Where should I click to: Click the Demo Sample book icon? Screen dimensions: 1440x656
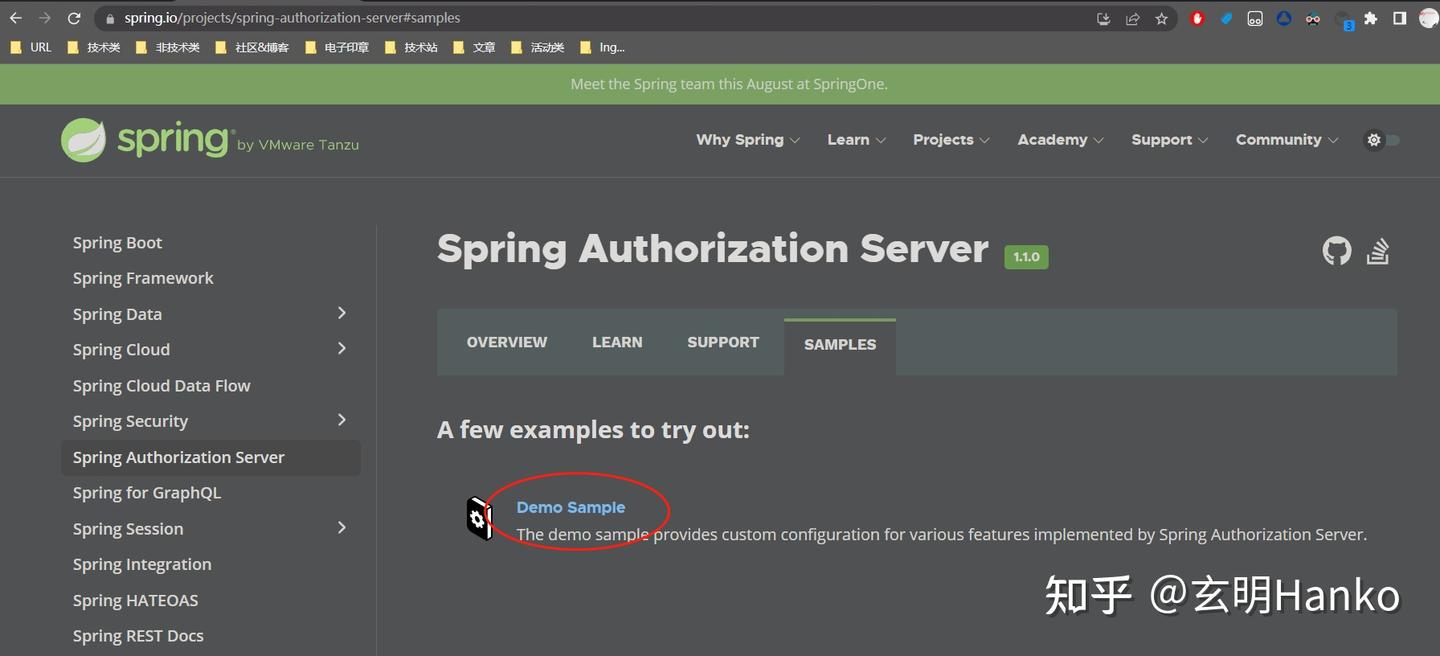pos(480,518)
